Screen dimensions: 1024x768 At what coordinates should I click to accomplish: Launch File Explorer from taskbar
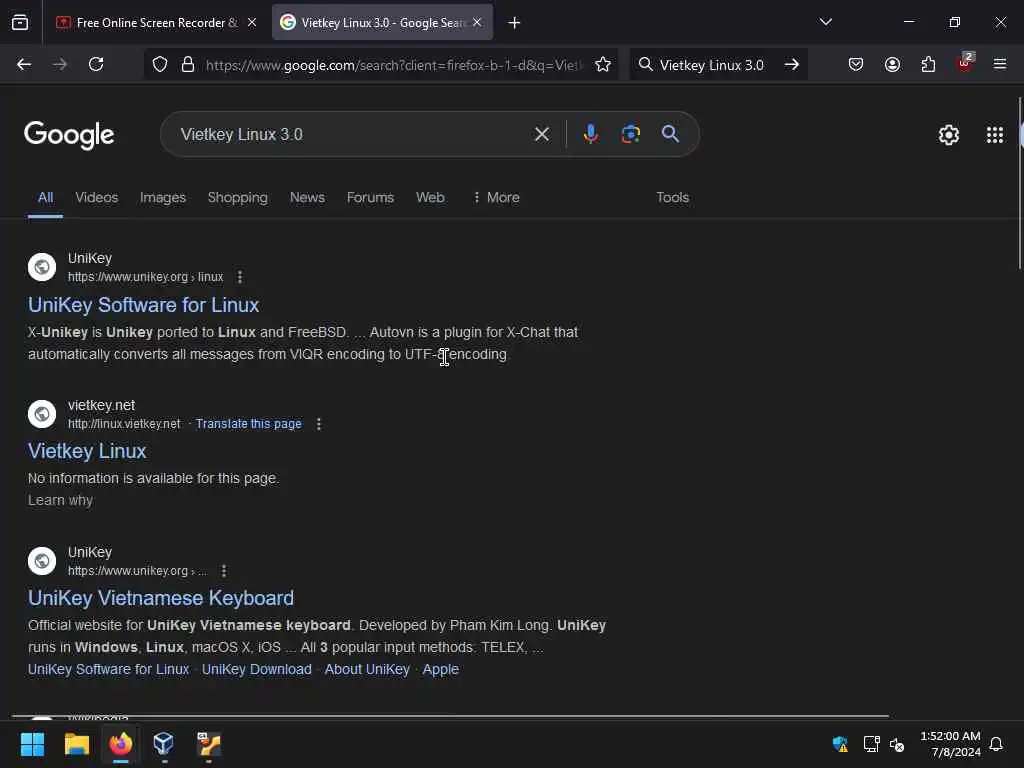76,744
